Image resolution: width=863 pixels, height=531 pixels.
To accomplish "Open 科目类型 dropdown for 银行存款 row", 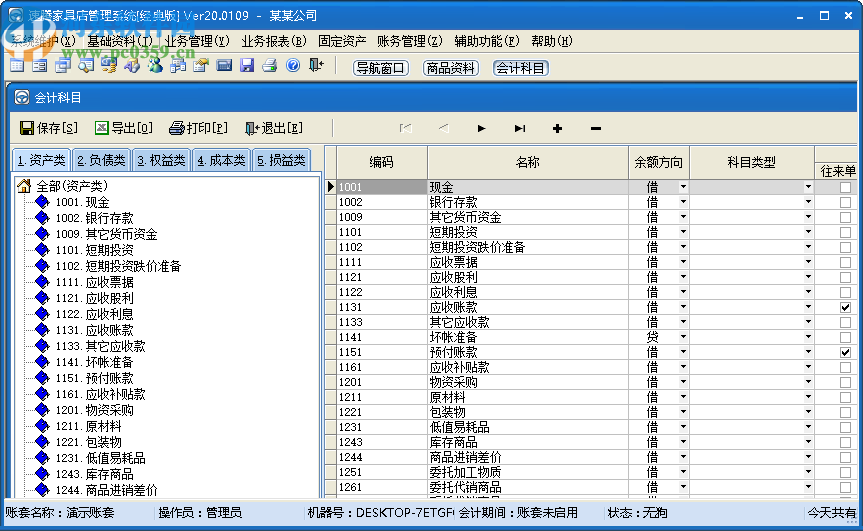I will coord(809,203).
